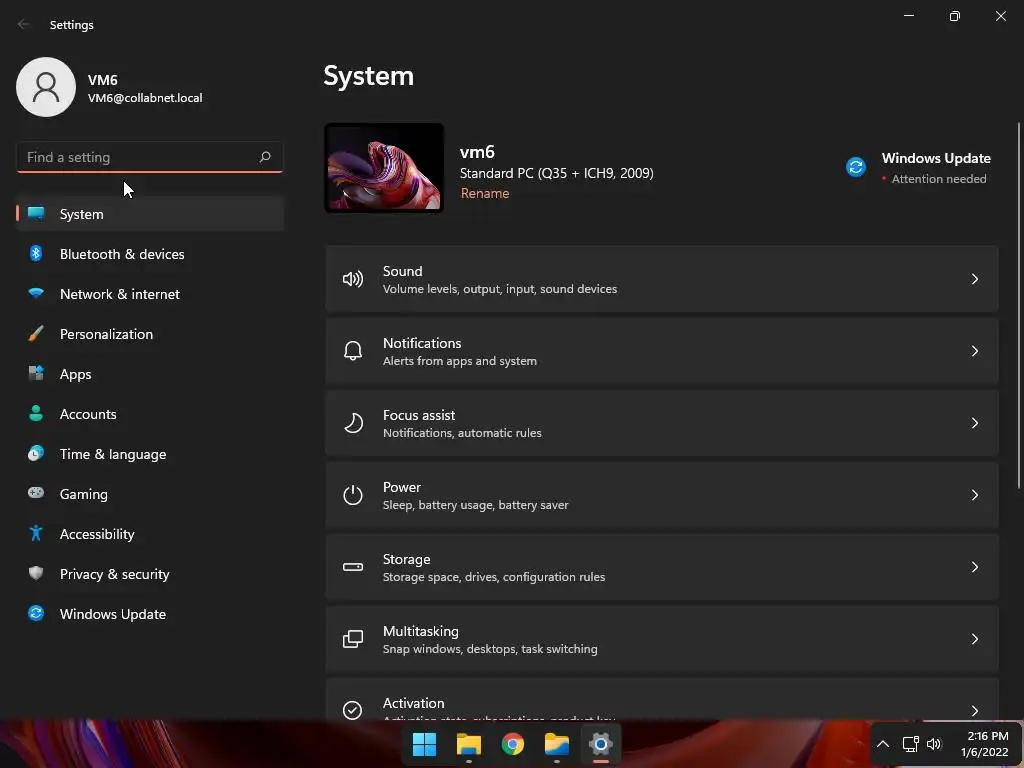The image size is (1024, 768).
Task: Open the Personalization section
Action: tap(150, 334)
